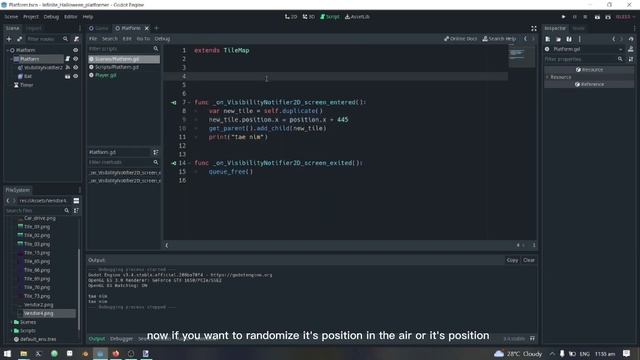Click the Filter properties search icon
This screenshot has height=360, width=640.
620,59
